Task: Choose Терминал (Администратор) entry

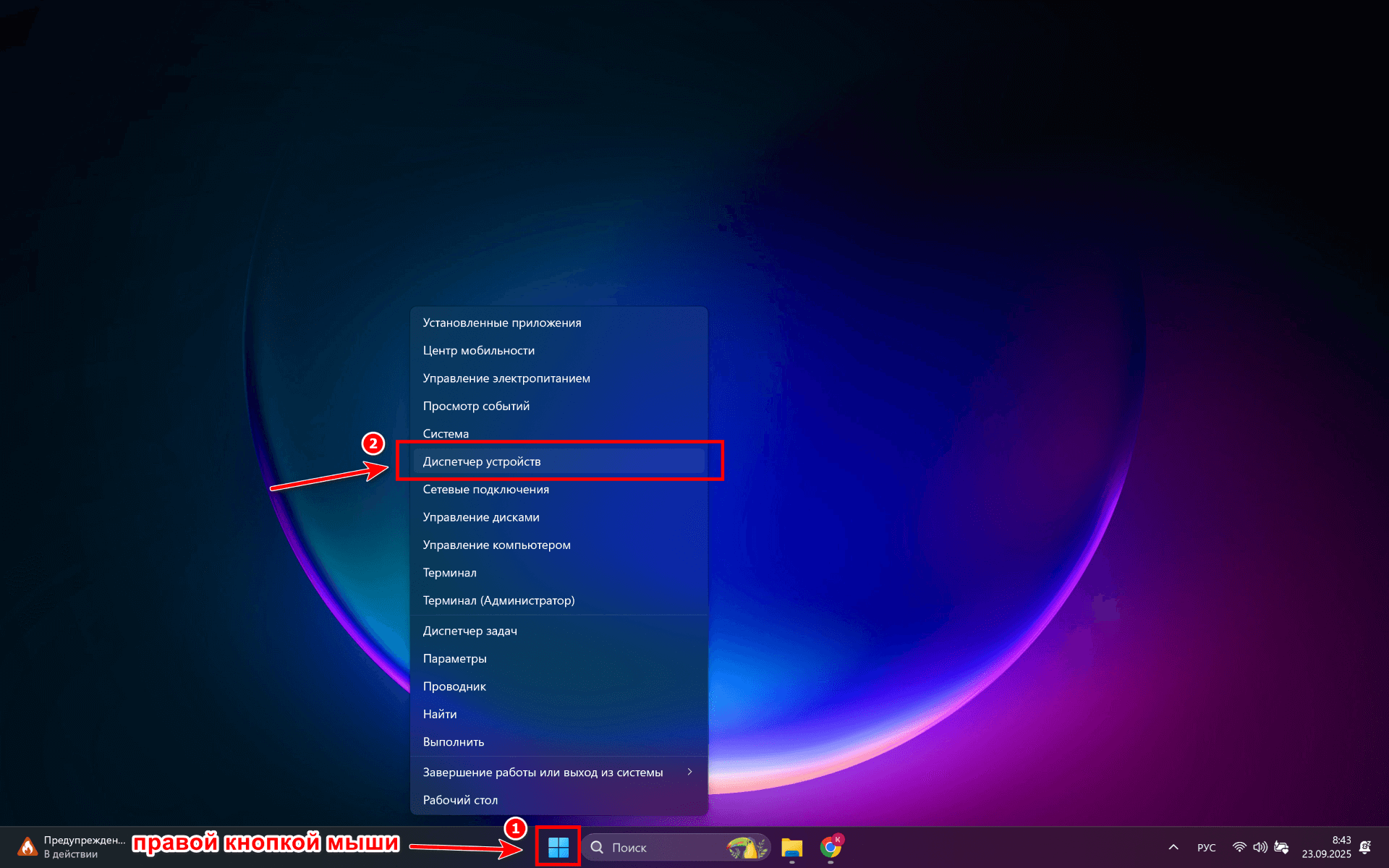Action: (499, 600)
